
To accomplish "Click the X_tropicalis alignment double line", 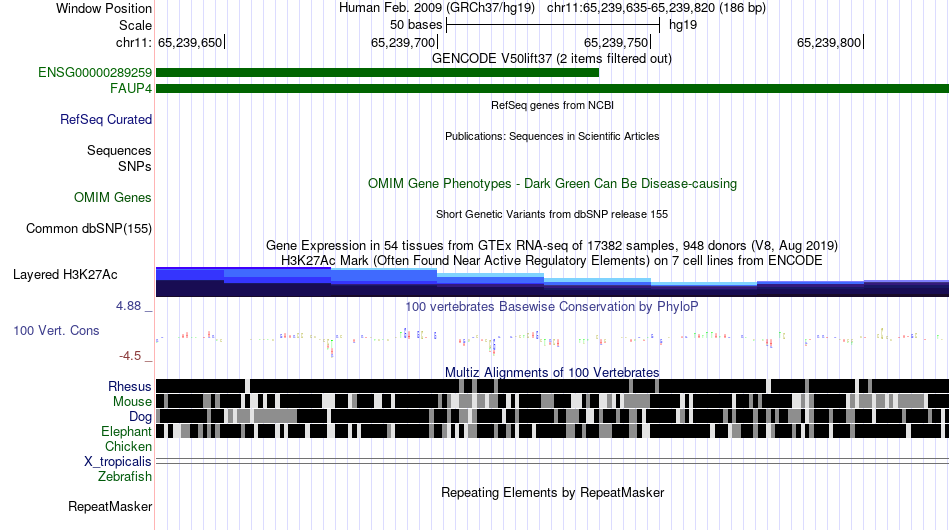I will pos(553,461).
